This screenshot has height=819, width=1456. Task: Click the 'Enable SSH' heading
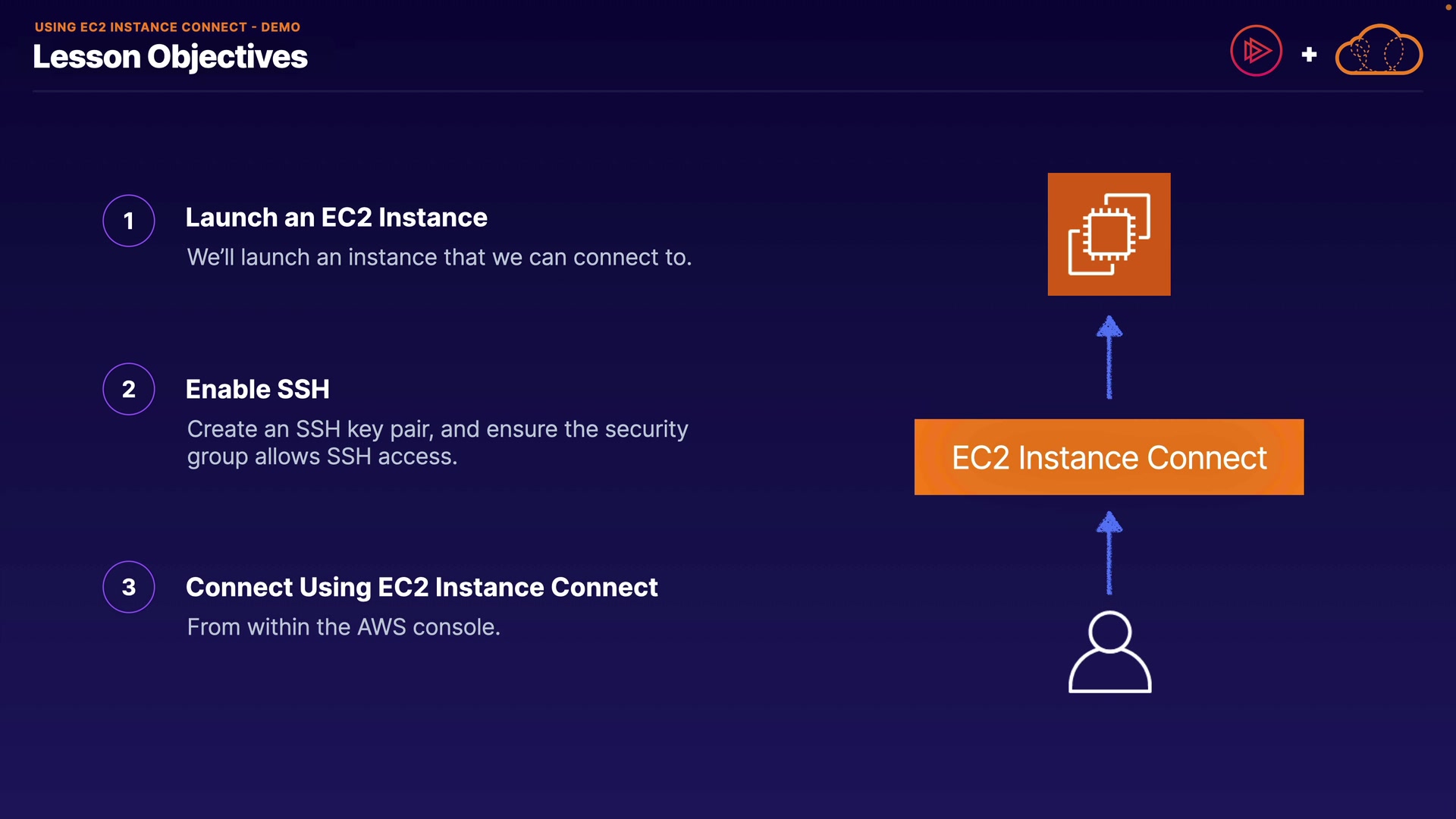click(x=257, y=389)
